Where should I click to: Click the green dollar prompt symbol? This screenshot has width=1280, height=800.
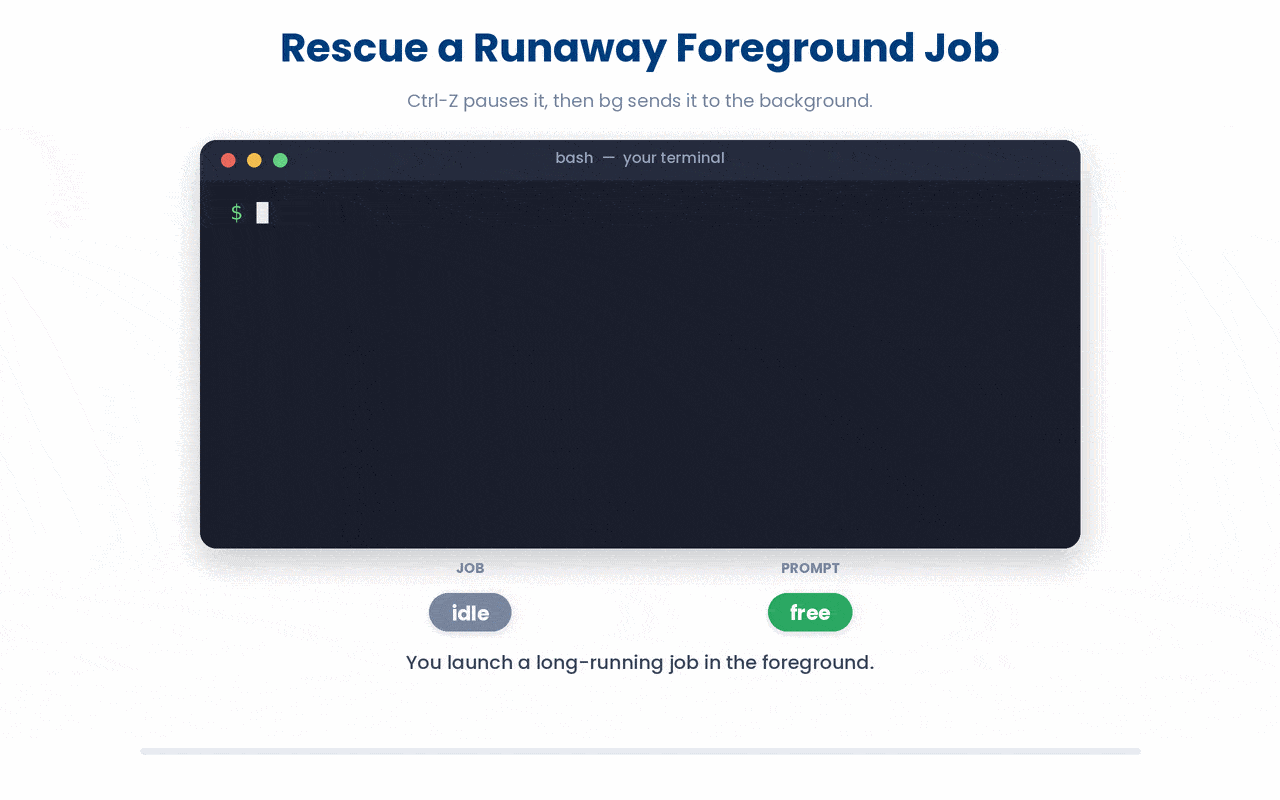237,213
